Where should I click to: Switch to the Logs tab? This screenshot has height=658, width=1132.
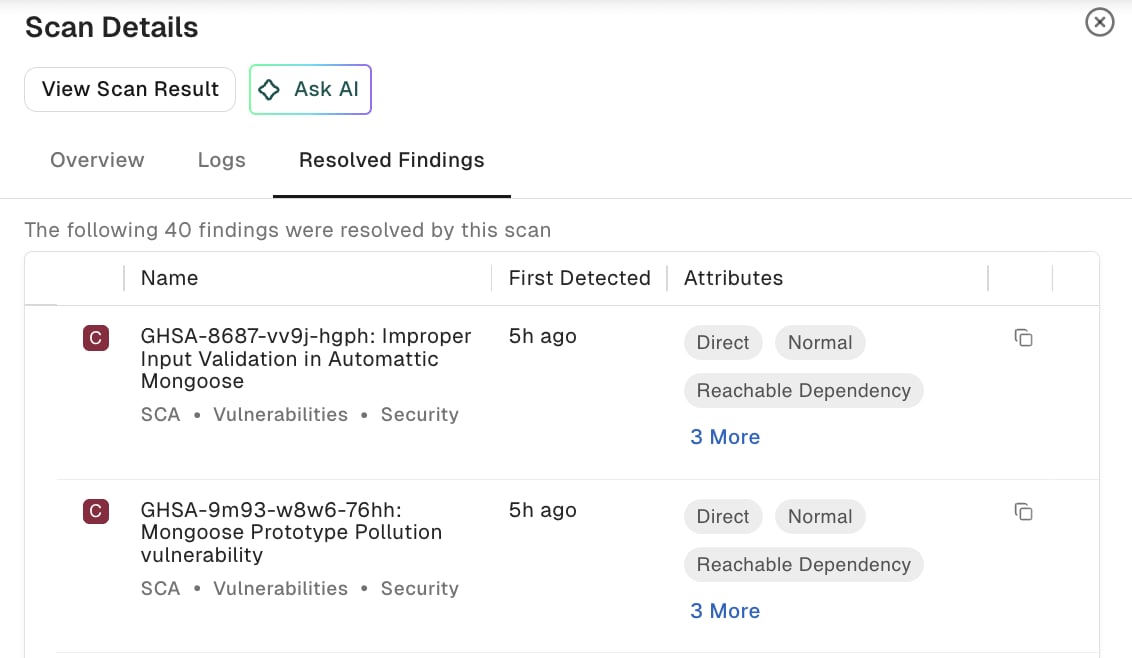point(222,160)
